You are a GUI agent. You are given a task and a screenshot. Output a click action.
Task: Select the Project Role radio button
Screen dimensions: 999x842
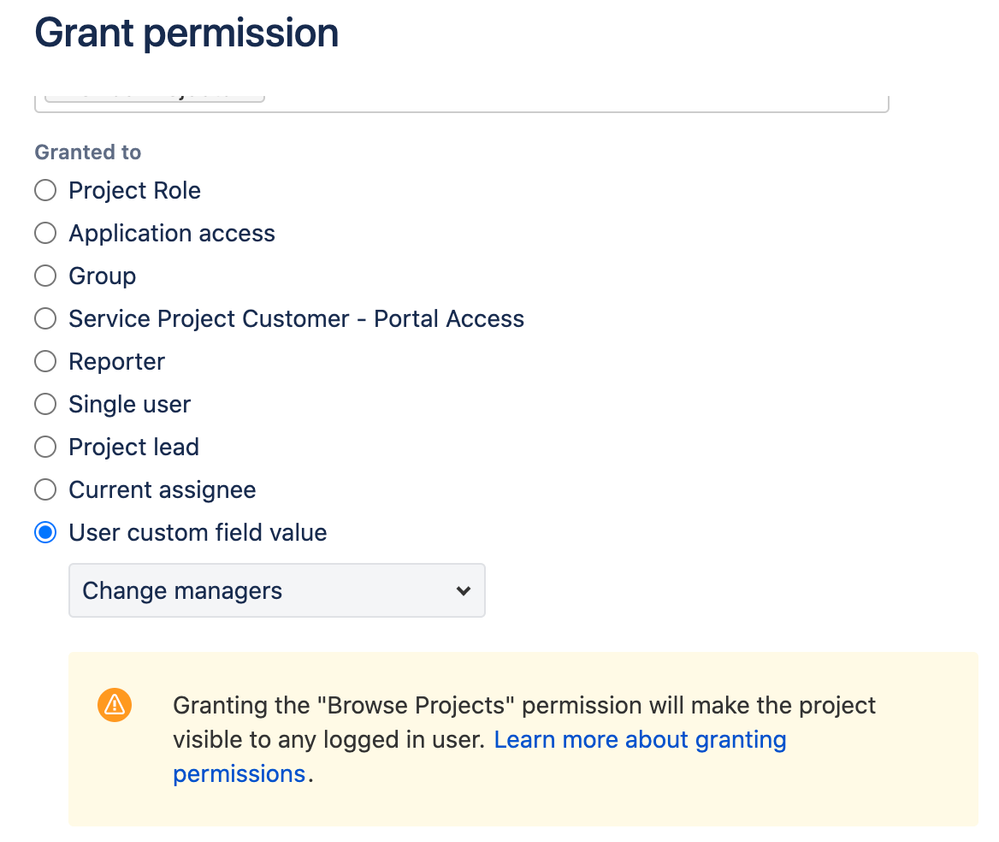click(45, 190)
